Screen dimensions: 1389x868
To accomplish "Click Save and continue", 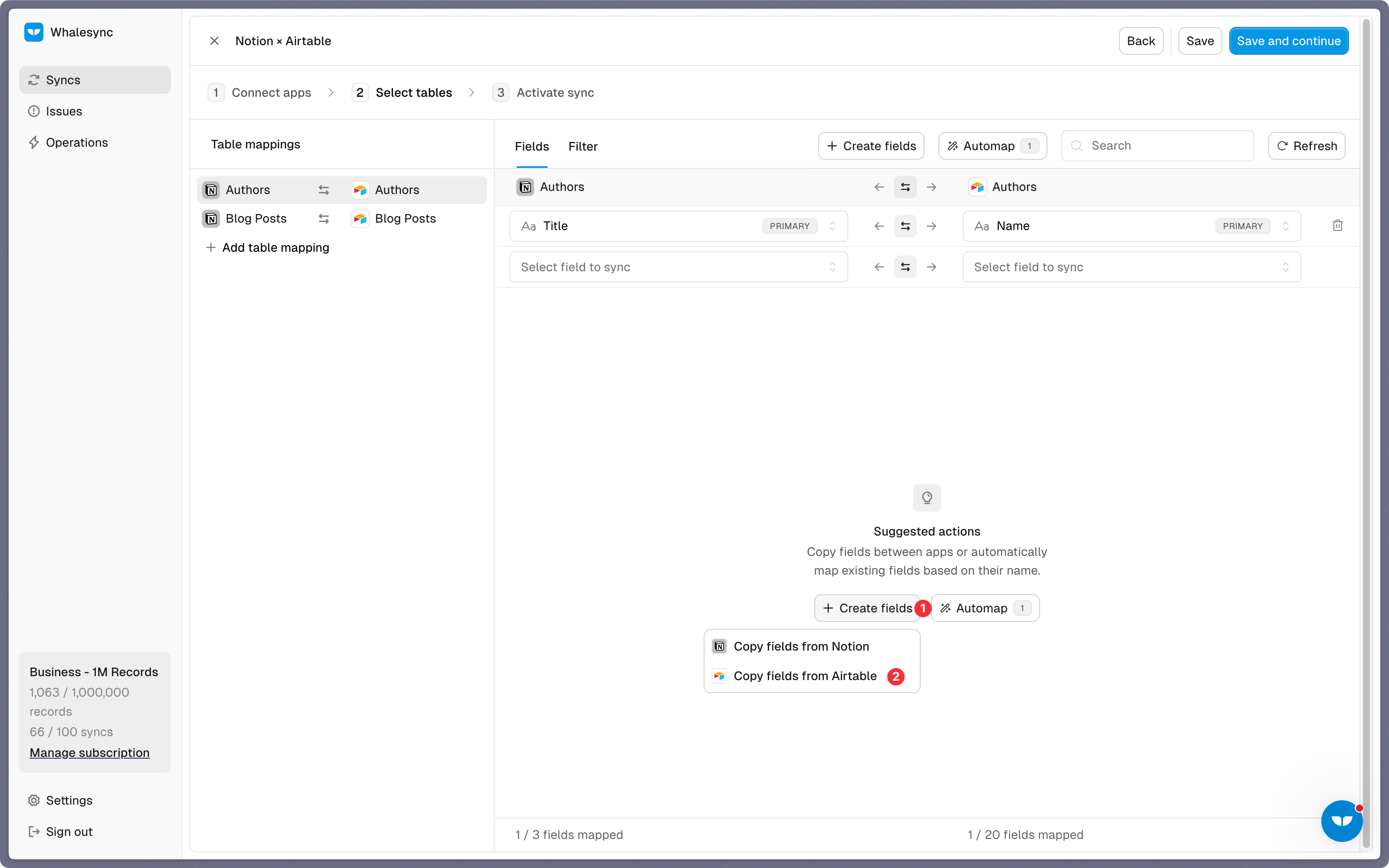I will [1289, 41].
